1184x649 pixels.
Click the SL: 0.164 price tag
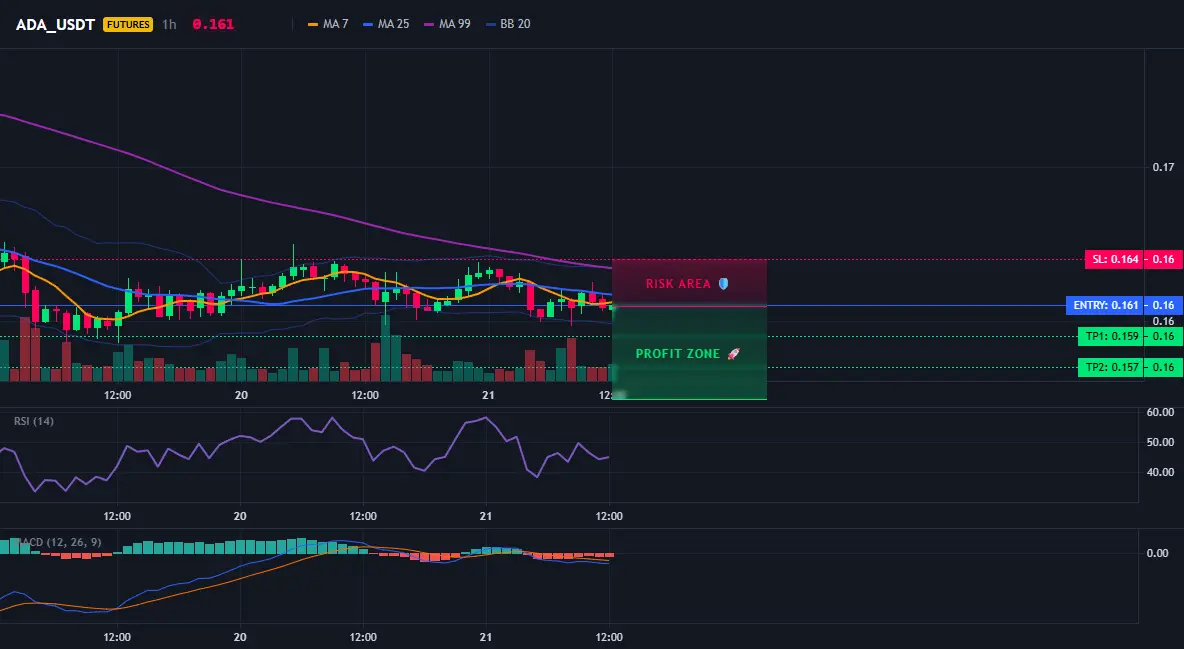(x=1114, y=259)
